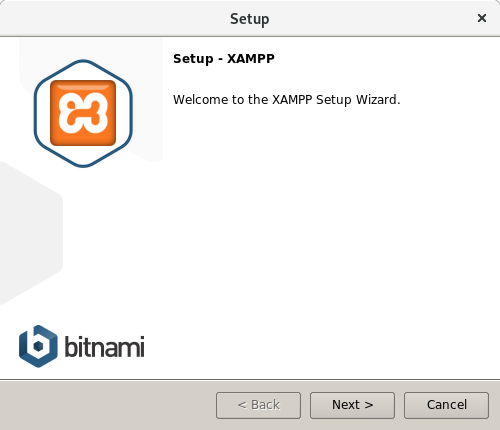Click the "Setup" title in the title bar
This screenshot has width=500, height=430.
coord(250,19)
